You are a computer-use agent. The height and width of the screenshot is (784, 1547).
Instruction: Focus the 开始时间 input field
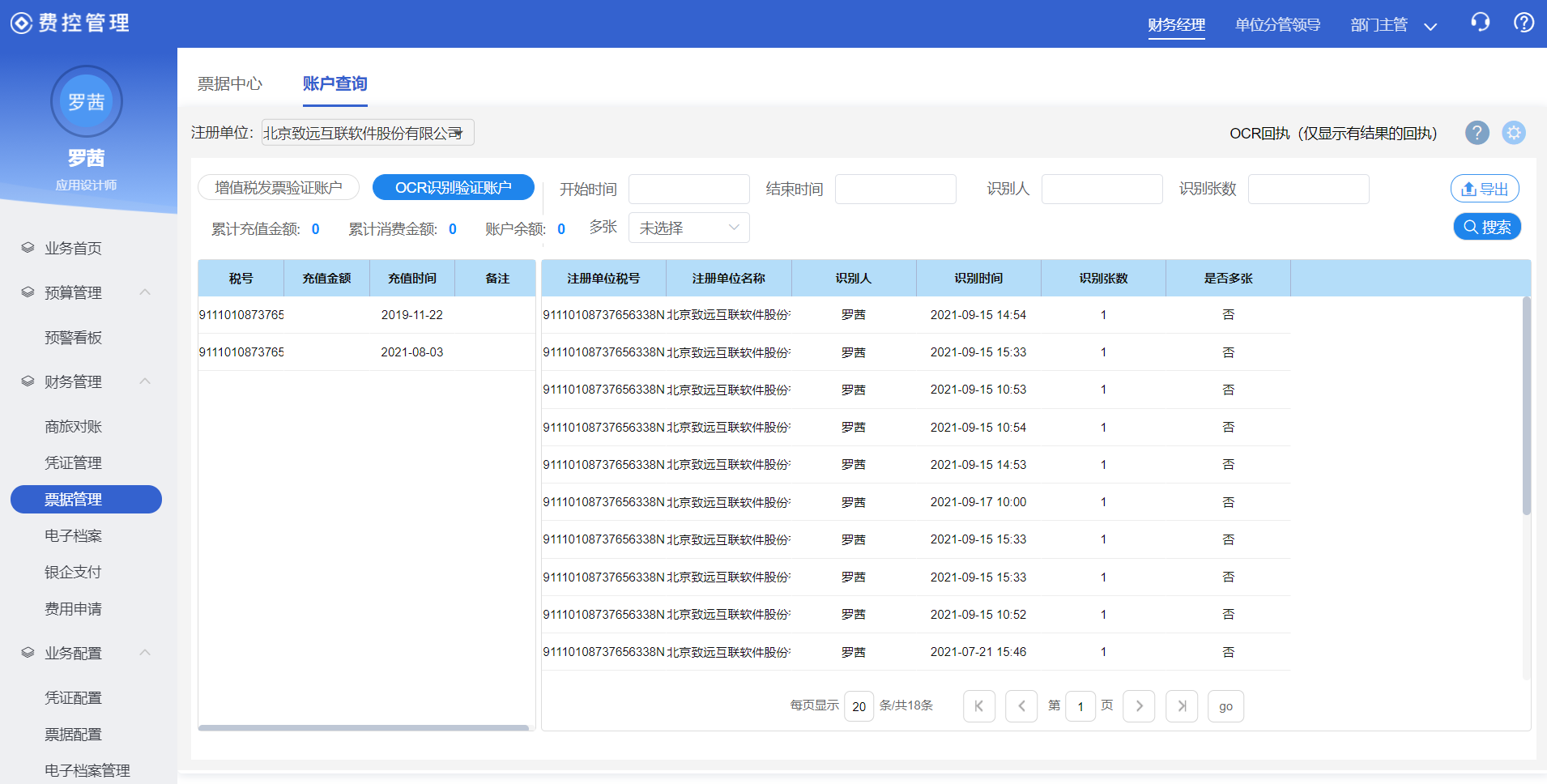[x=689, y=189]
